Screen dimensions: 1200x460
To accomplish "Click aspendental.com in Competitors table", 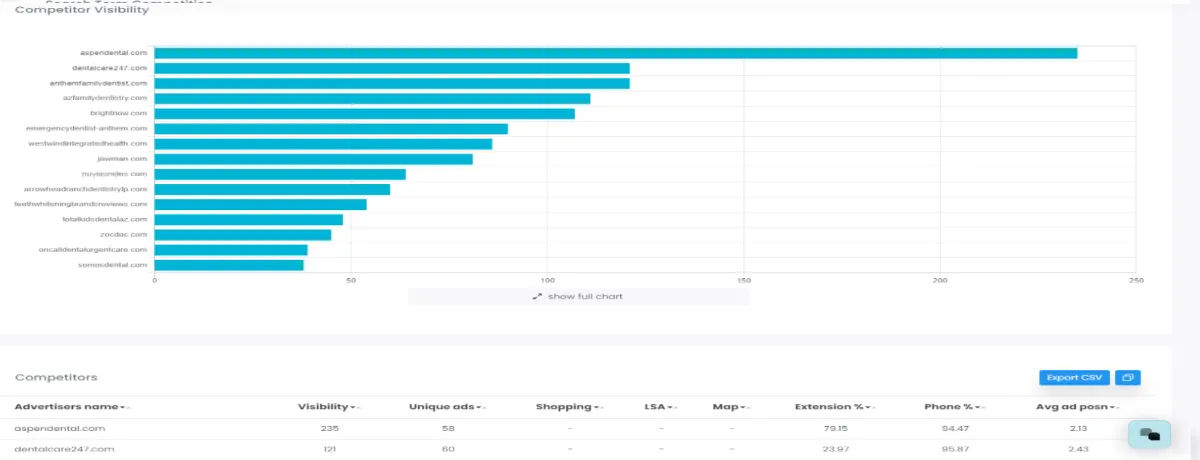I will [x=59, y=428].
